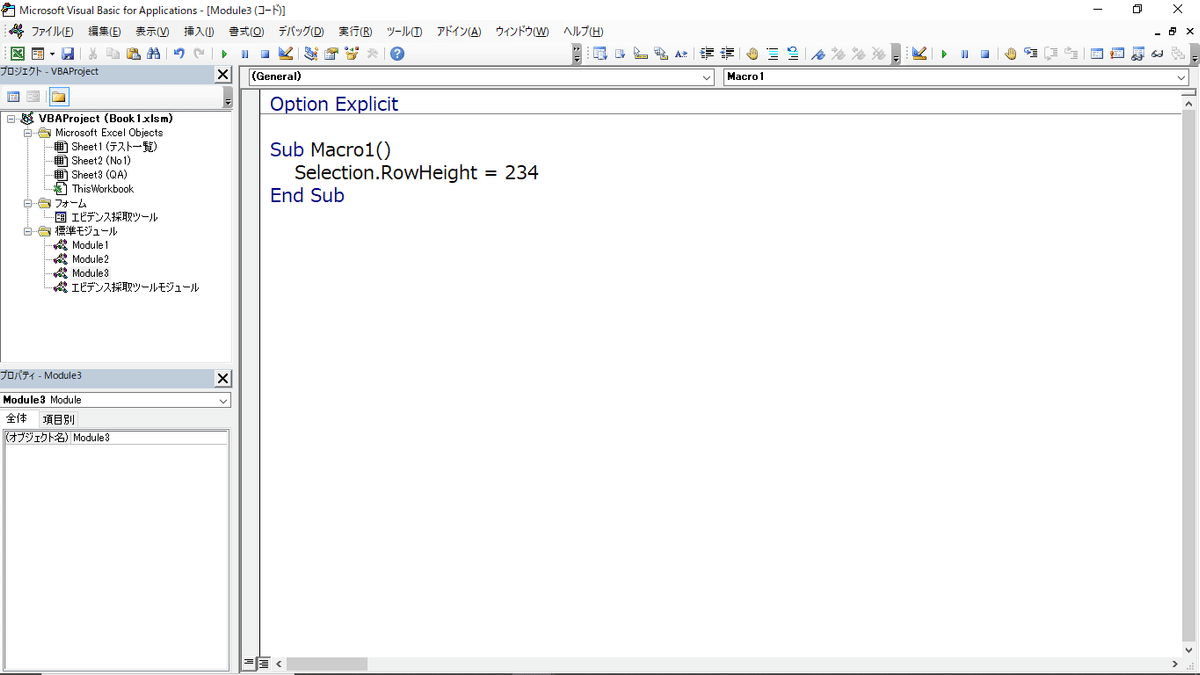Click the code editor horizontal scrollbar thumb
Viewport: 1200px width, 675px height.
[x=327, y=664]
